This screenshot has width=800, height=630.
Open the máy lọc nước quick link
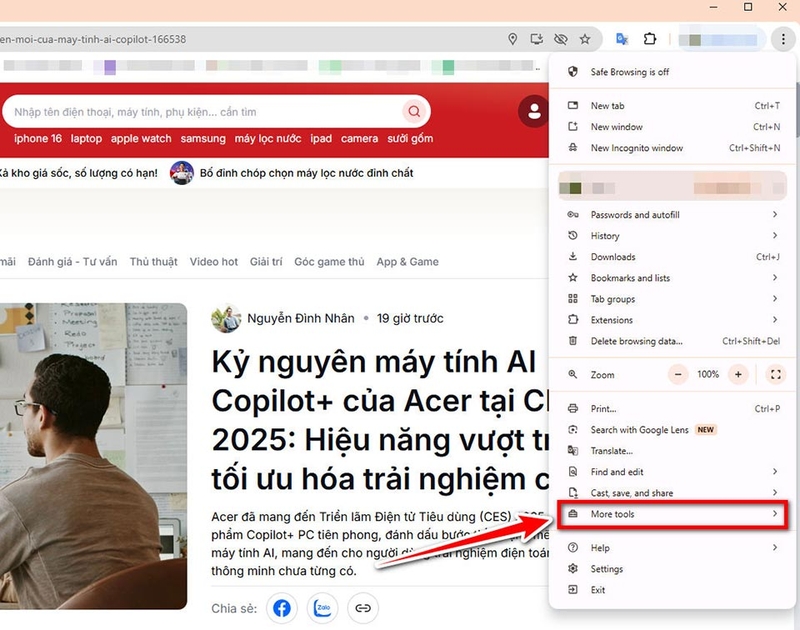pyautogui.click(x=268, y=138)
